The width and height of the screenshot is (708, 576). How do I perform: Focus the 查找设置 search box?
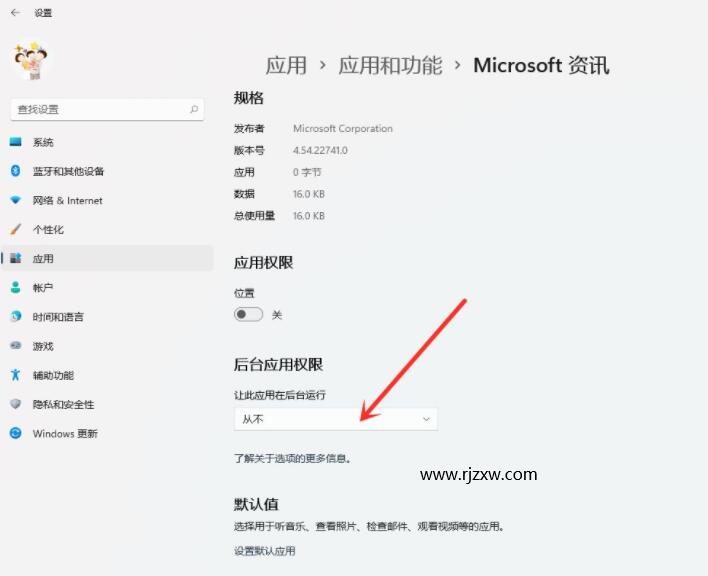click(x=107, y=109)
